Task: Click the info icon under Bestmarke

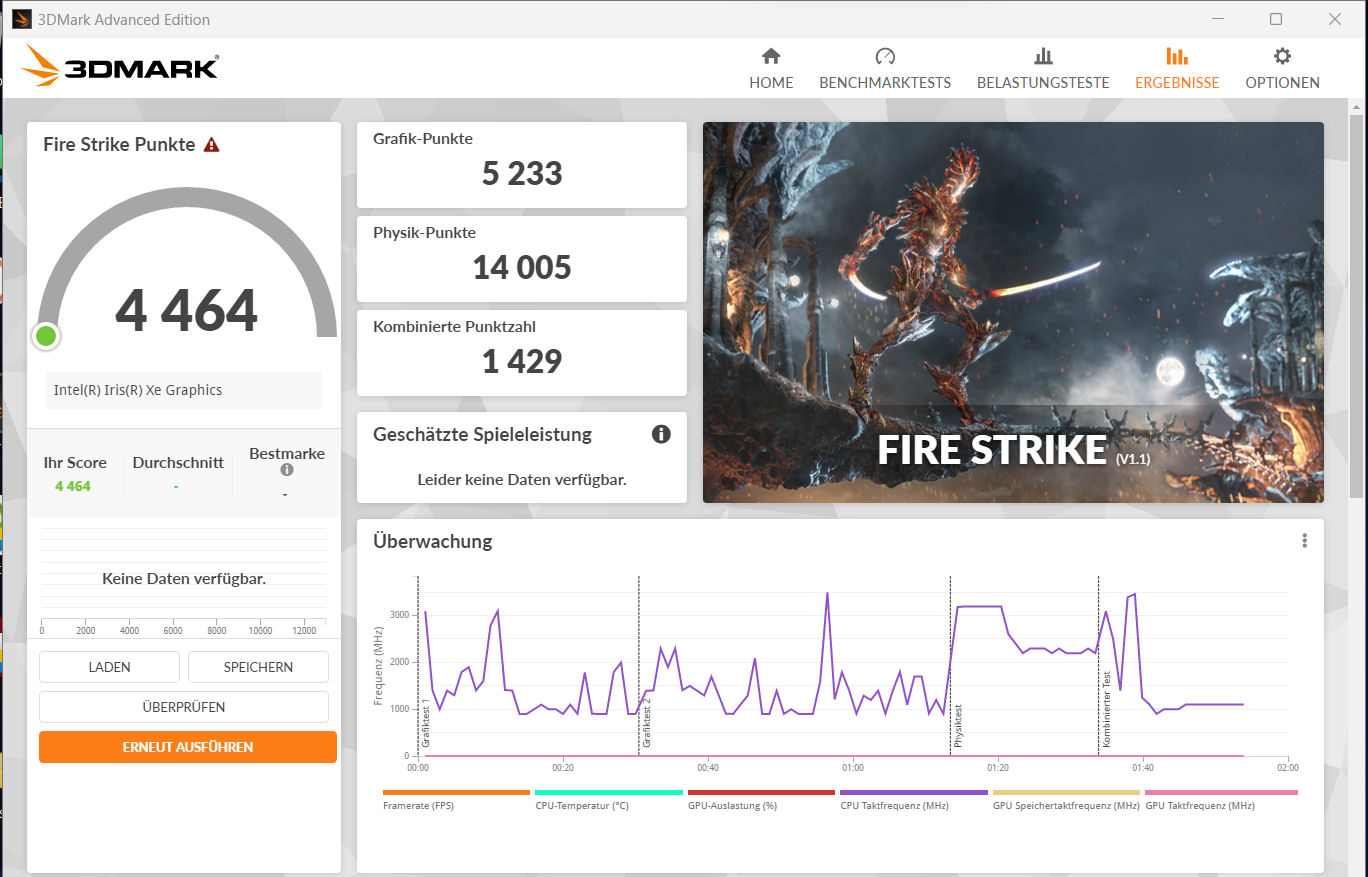Action: 287,470
